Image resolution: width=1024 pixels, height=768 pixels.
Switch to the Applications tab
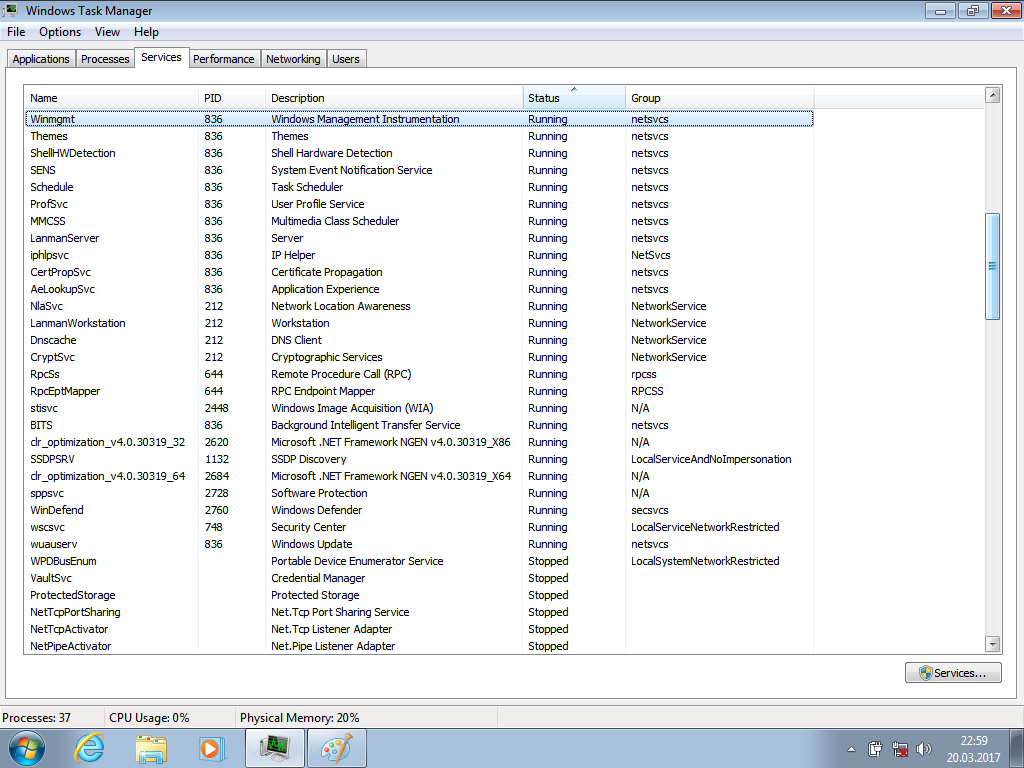pyautogui.click(x=40, y=59)
